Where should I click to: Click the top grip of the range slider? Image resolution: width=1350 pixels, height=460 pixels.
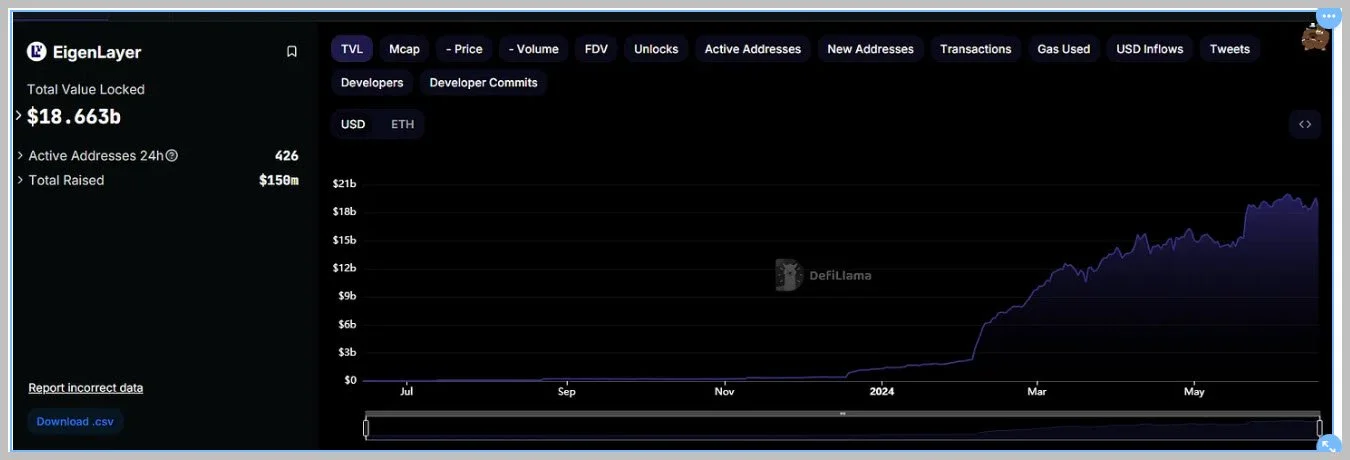(843, 413)
